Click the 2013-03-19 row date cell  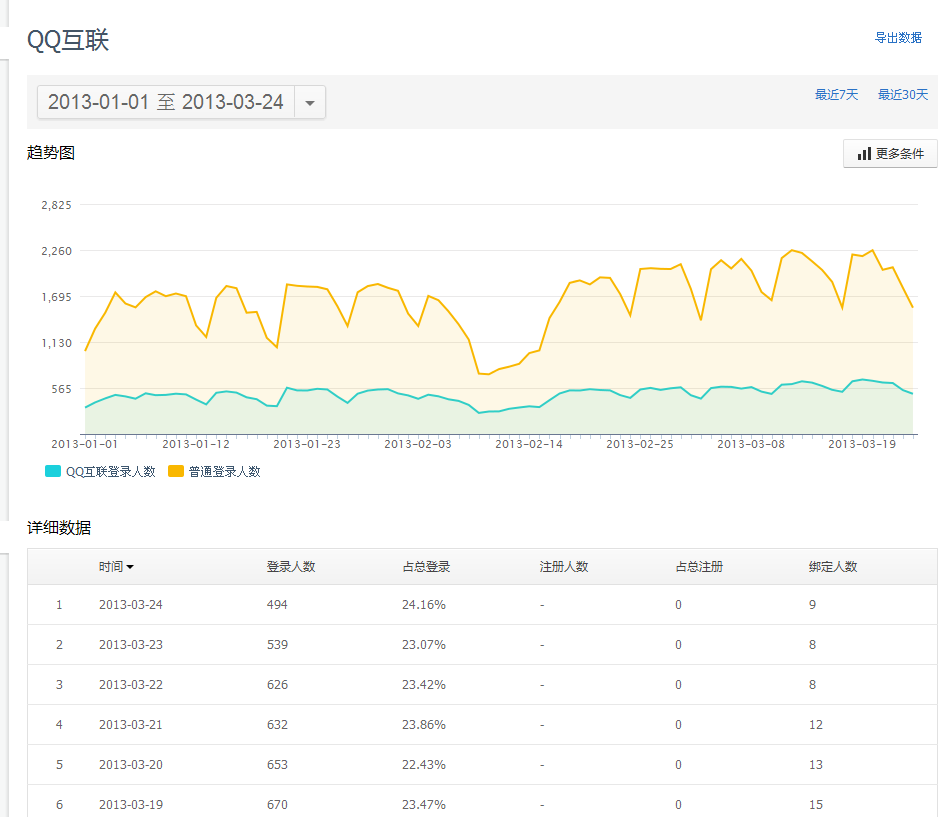130,805
